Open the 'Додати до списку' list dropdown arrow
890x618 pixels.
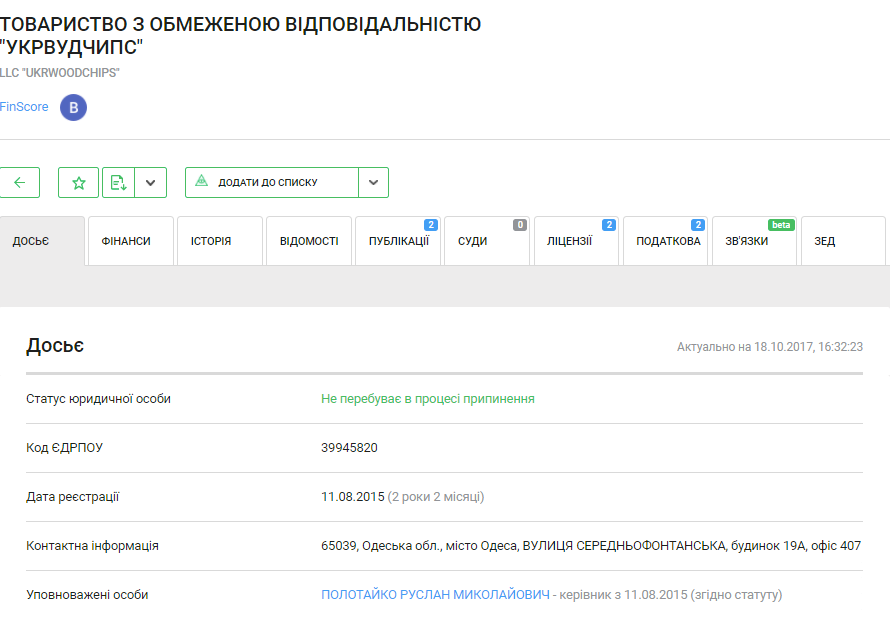tap(373, 182)
